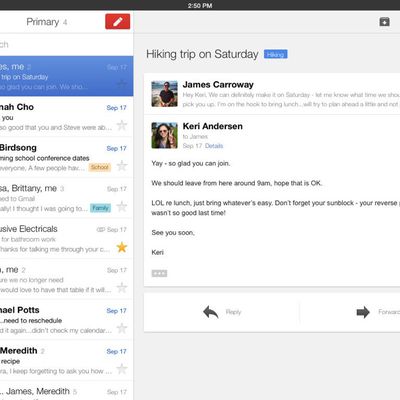The width and height of the screenshot is (400, 400).
Task: Click the 'to James' recipient line
Action: pos(195,137)
